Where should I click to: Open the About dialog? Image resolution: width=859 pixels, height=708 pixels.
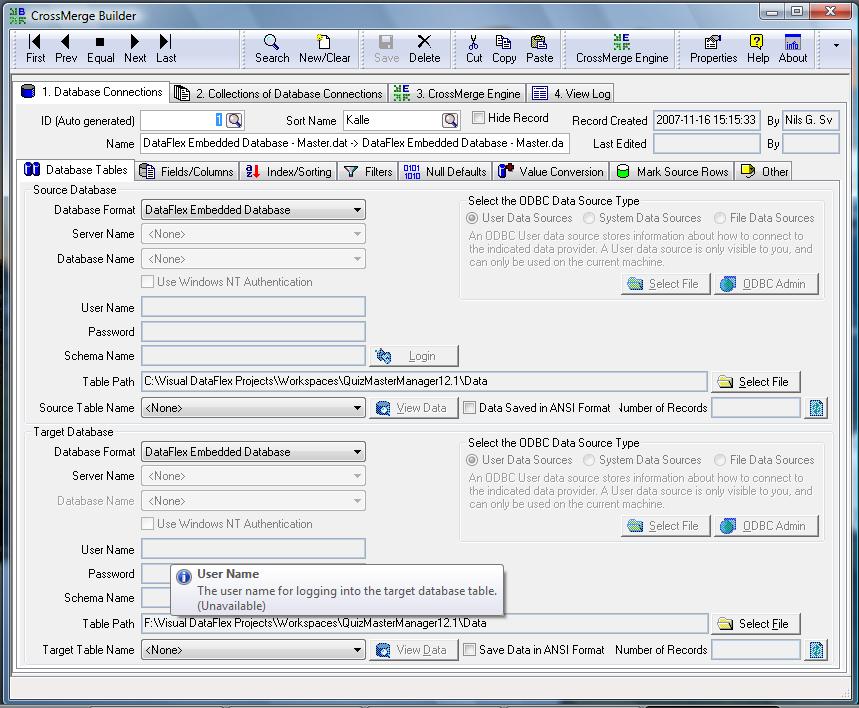coord(792,49)
